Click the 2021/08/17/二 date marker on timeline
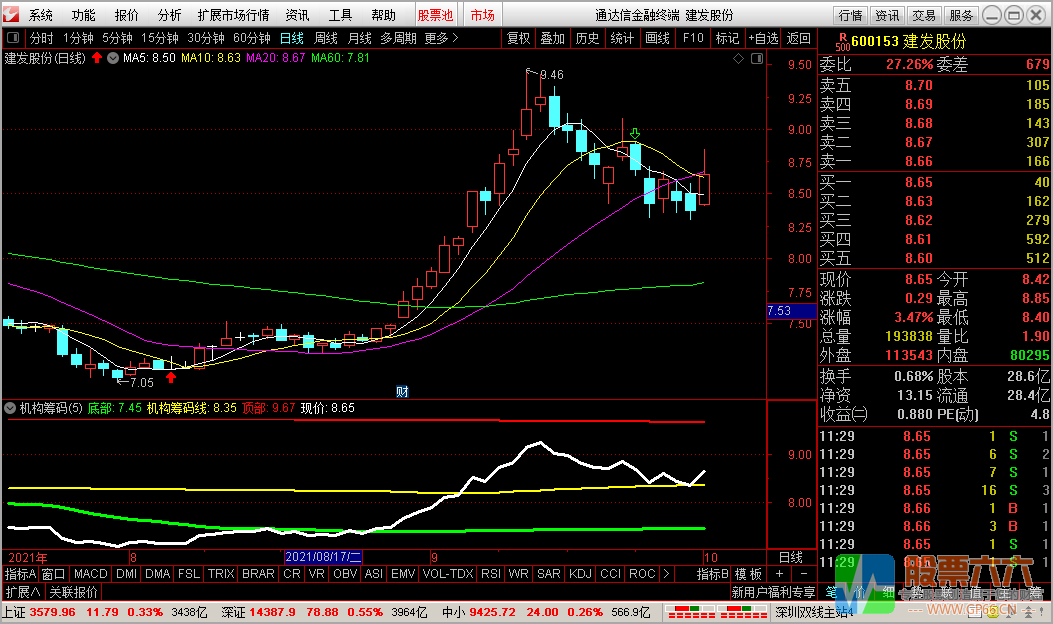The image size is (1053, 624). (324, 557)
